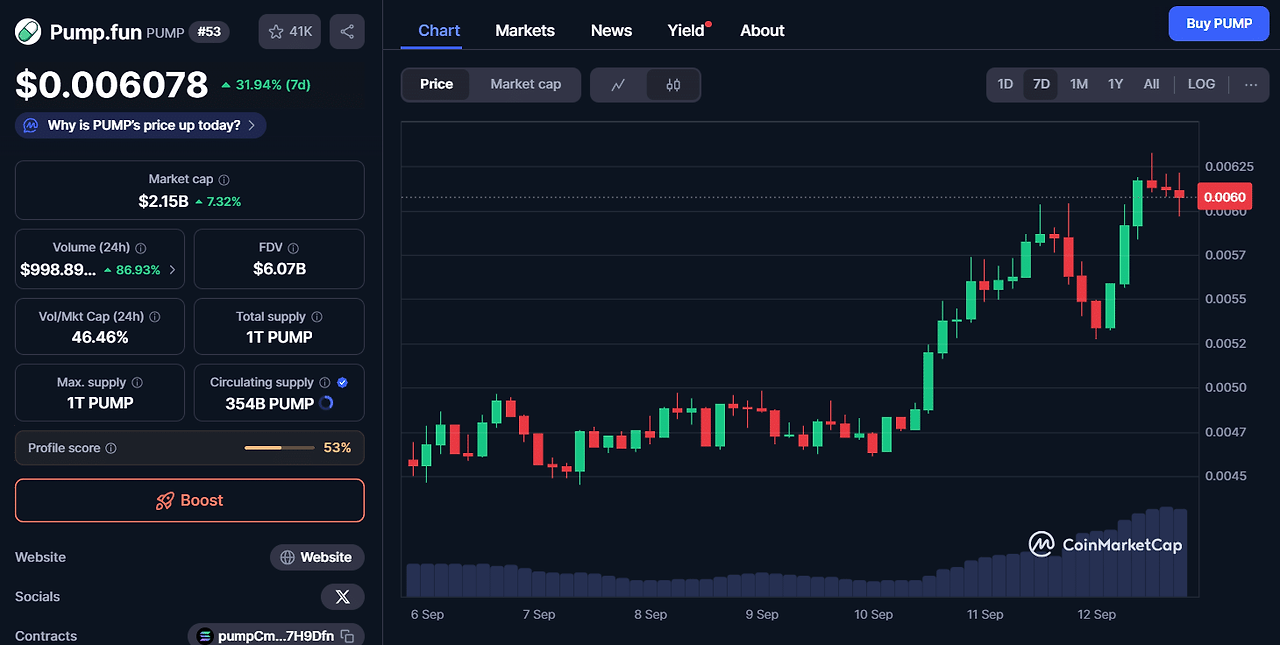Open the Yield tab
This screenshot has width=1280, height=645.
686,30
